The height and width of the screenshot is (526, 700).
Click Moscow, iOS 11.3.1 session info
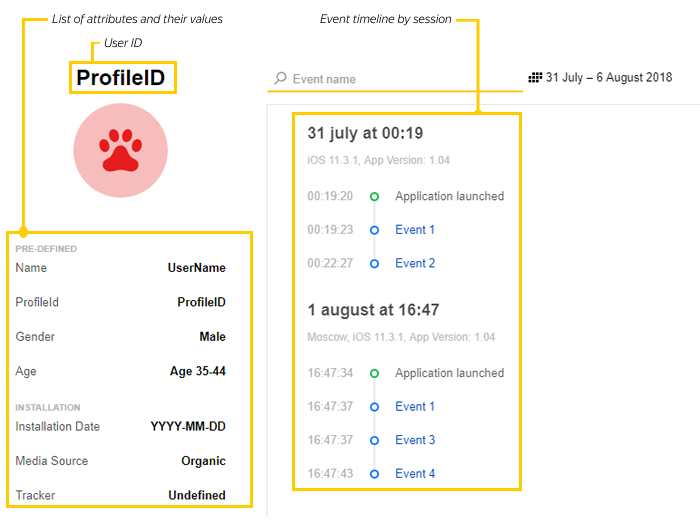click(401, 337)
